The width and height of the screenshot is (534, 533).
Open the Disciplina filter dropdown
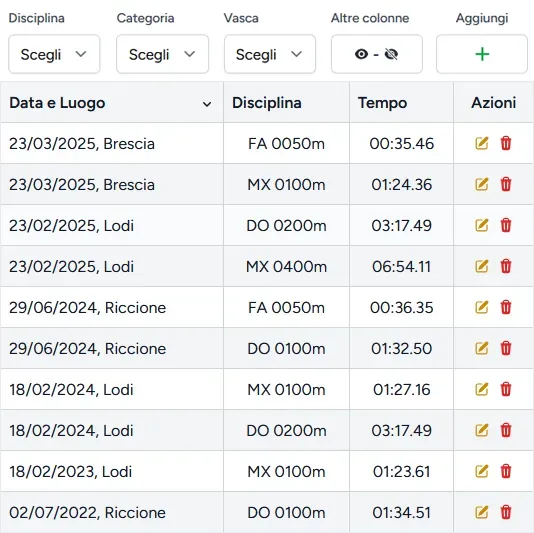54,54
